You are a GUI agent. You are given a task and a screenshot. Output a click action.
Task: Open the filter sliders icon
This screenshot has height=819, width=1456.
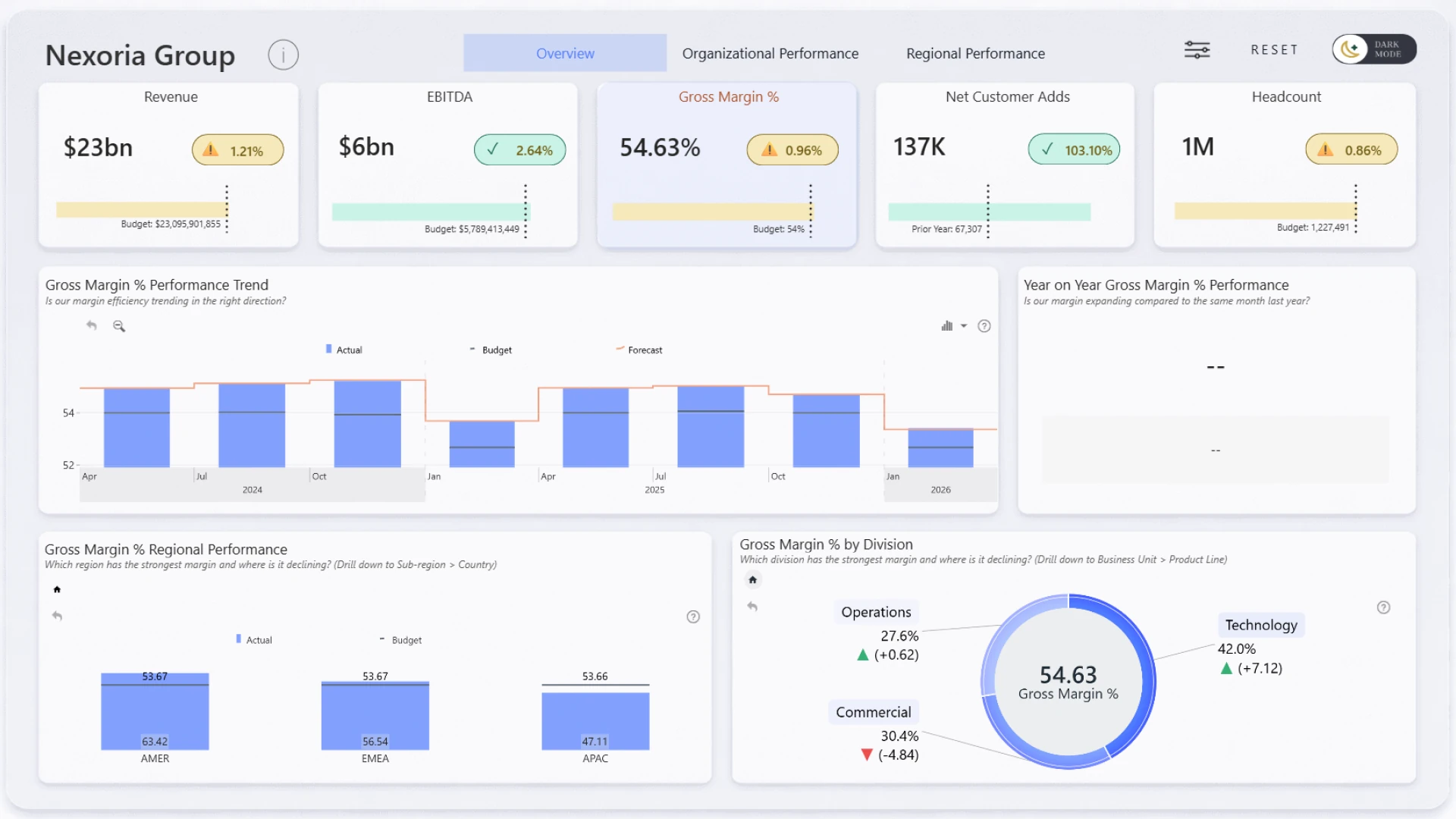pos(1197,50)
